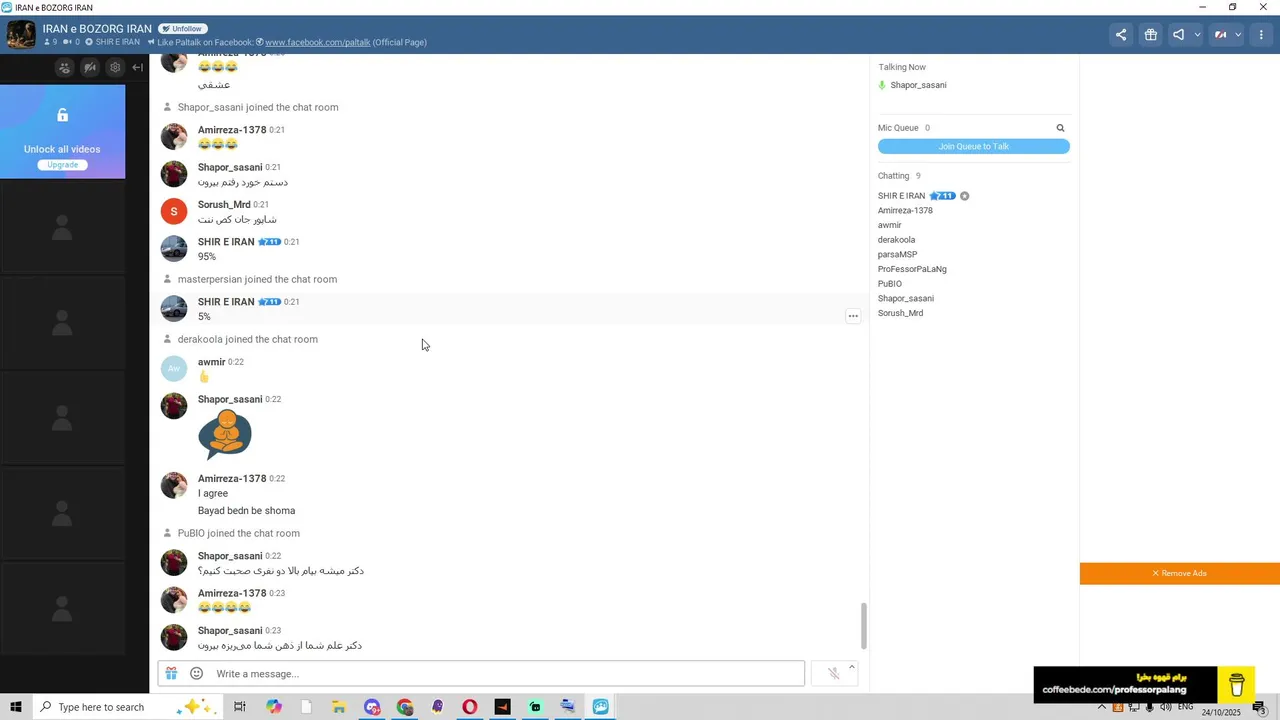Select SHIR E IRAN in the Chatting list
The width and height of the screenshot is (1280, 720).
[x=901, y=196]
